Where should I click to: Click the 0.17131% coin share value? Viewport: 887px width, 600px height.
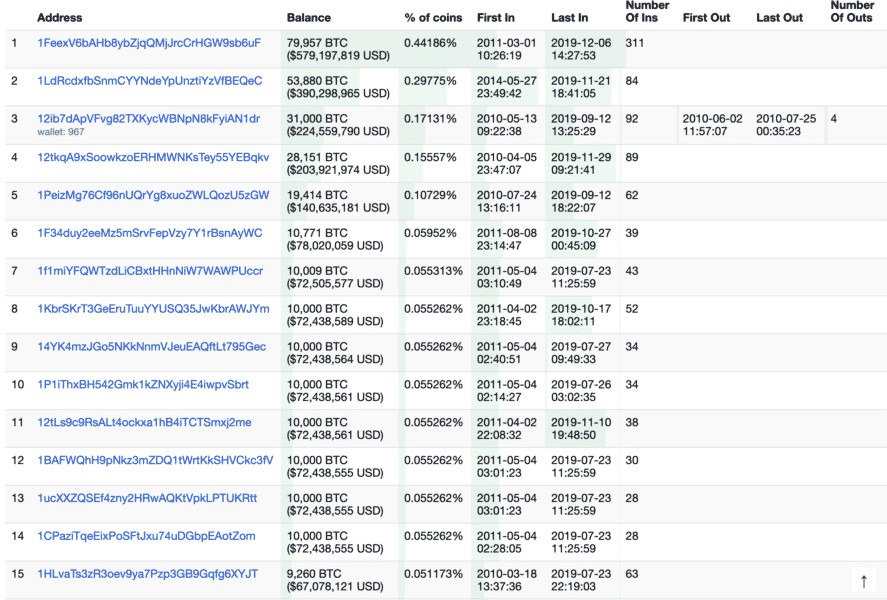[x=430, y=119]
